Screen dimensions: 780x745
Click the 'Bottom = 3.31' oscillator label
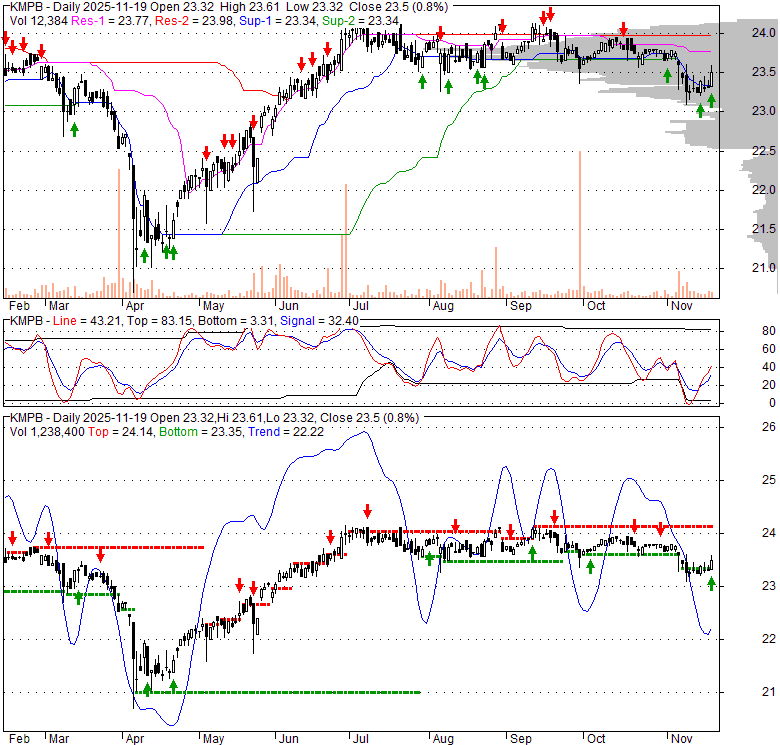coord(236,321)
